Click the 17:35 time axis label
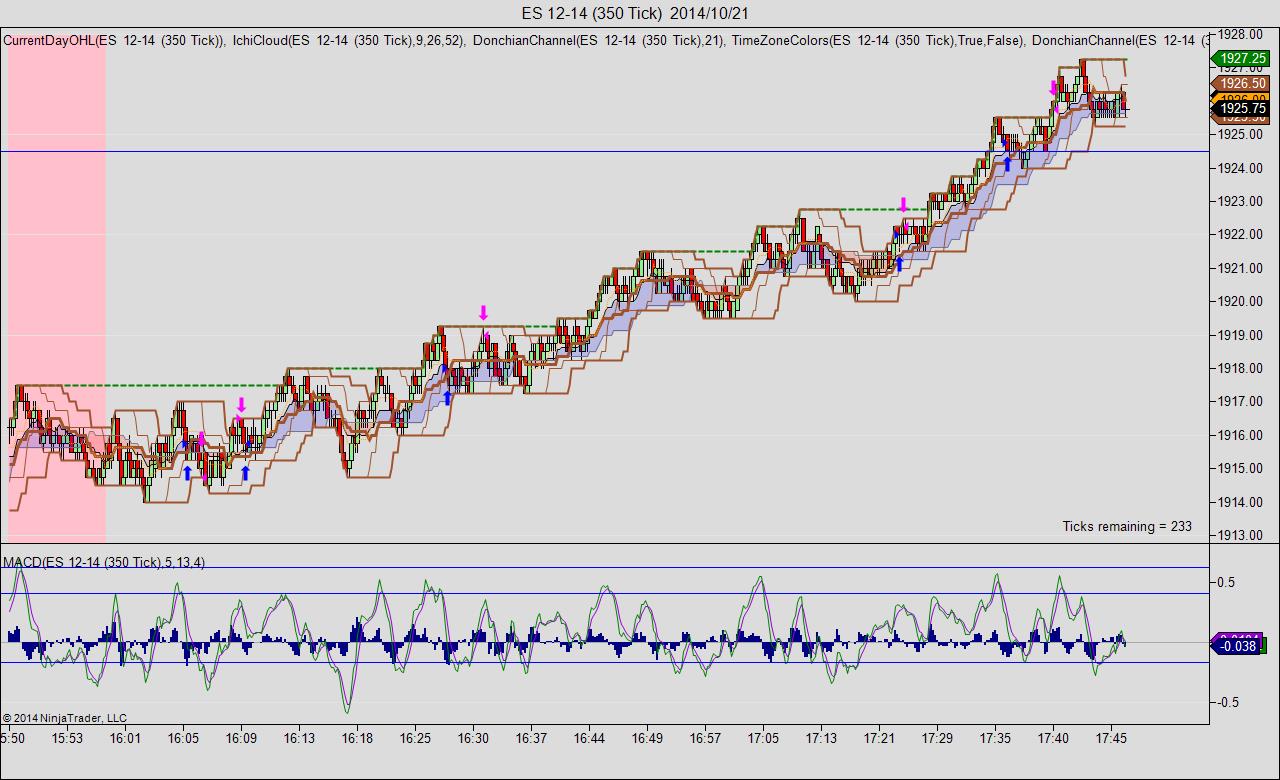This screenshot has height=780, width=1280. tap(995, 738)
